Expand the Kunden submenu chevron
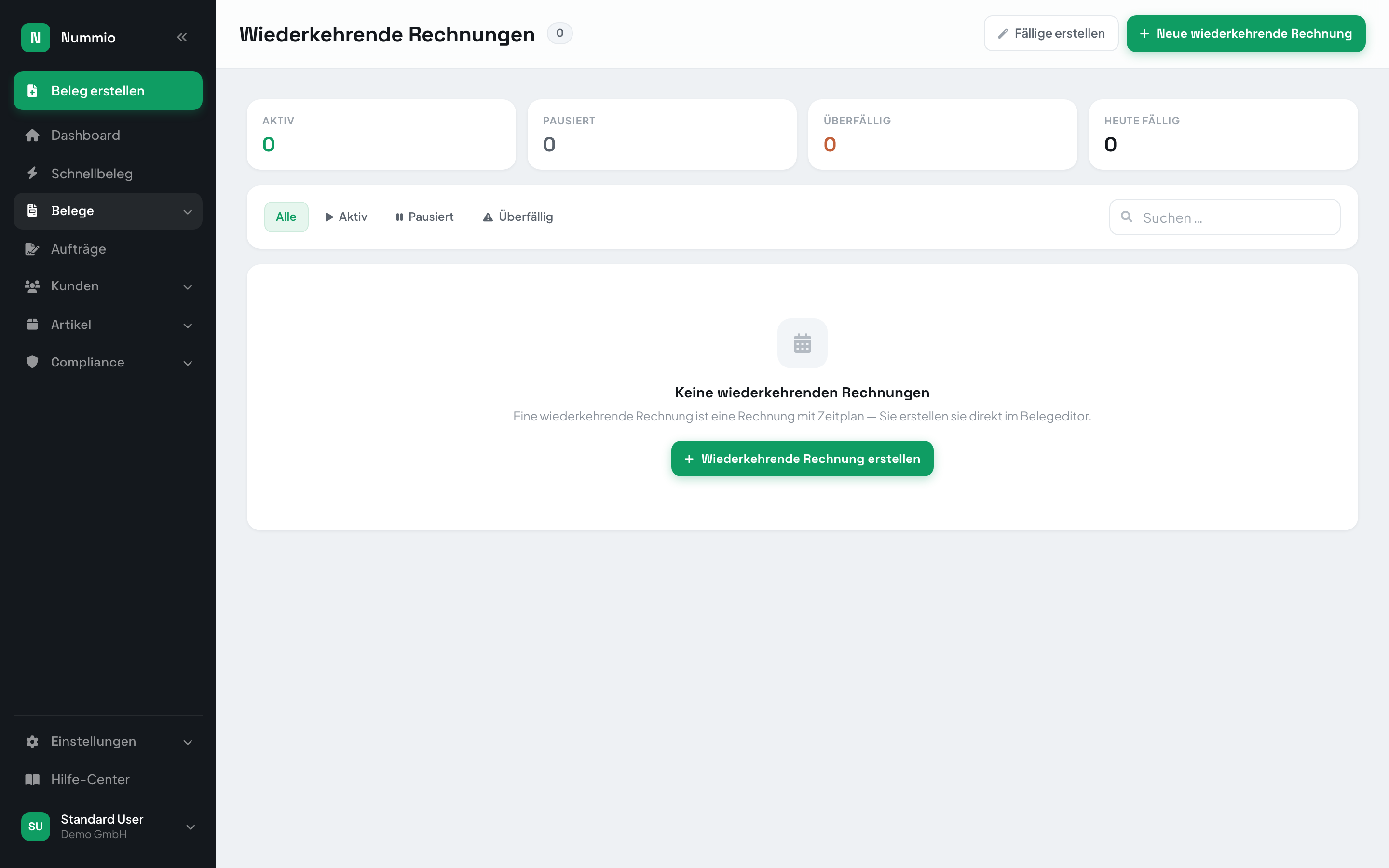Screen dimensions: 1389x868 point(188,286)
